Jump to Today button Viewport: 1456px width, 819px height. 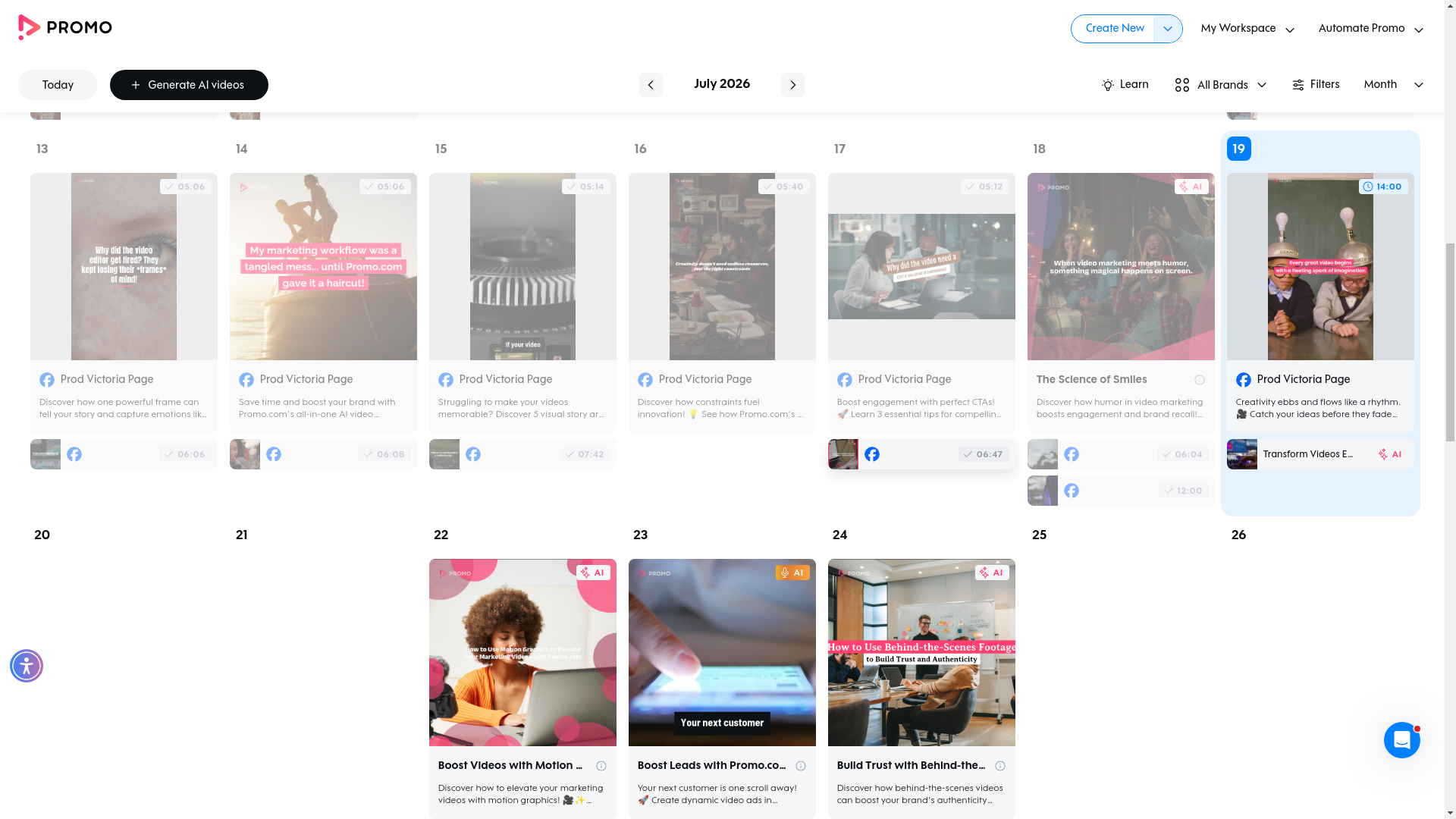click(58, 85)
